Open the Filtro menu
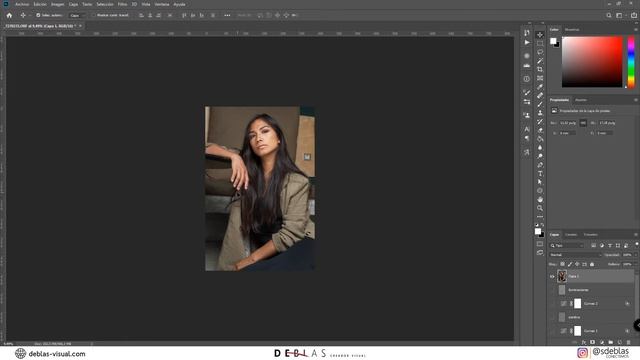640x360 pixels. click(x=122, y=4)
